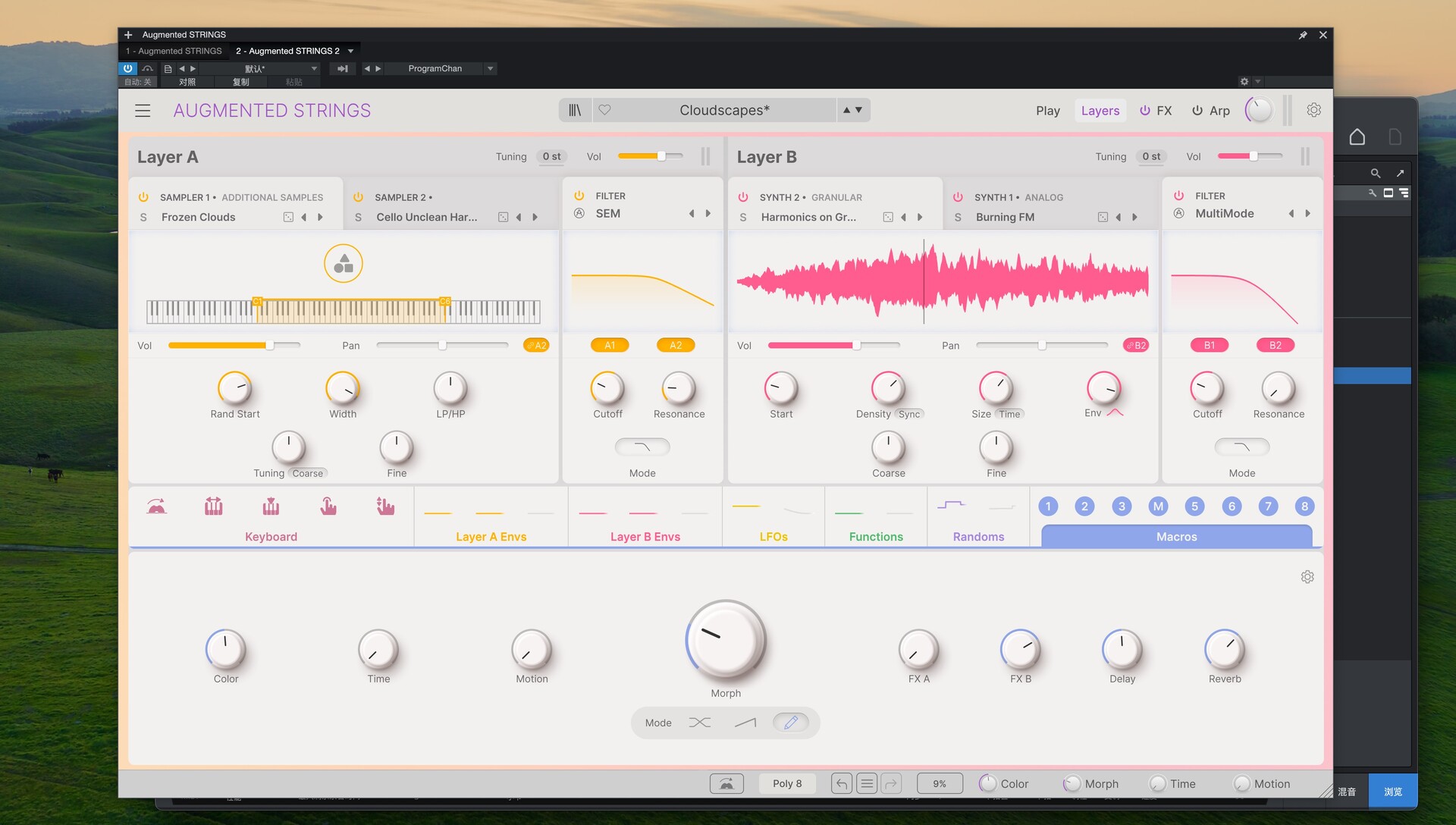
Task: Click the B2 filter routing button
Action: (1276, 345)
